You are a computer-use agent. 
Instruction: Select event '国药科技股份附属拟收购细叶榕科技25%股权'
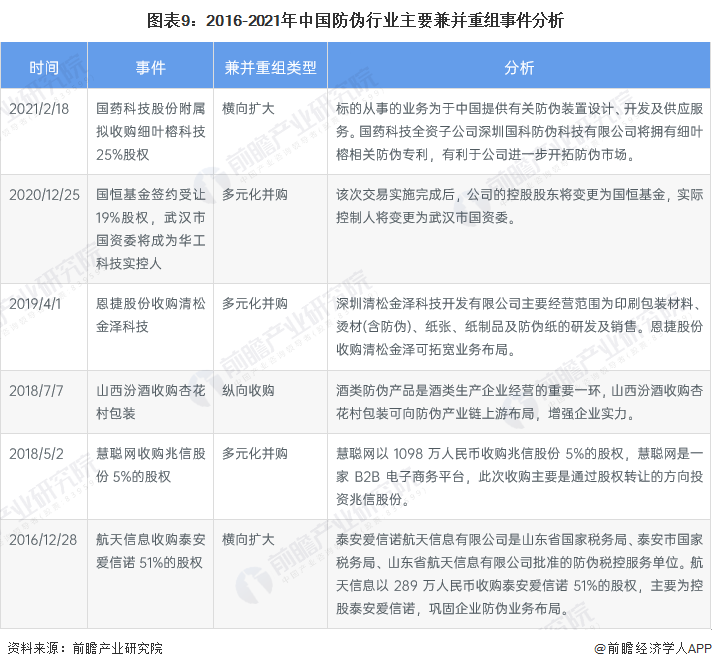click(150, 131)
